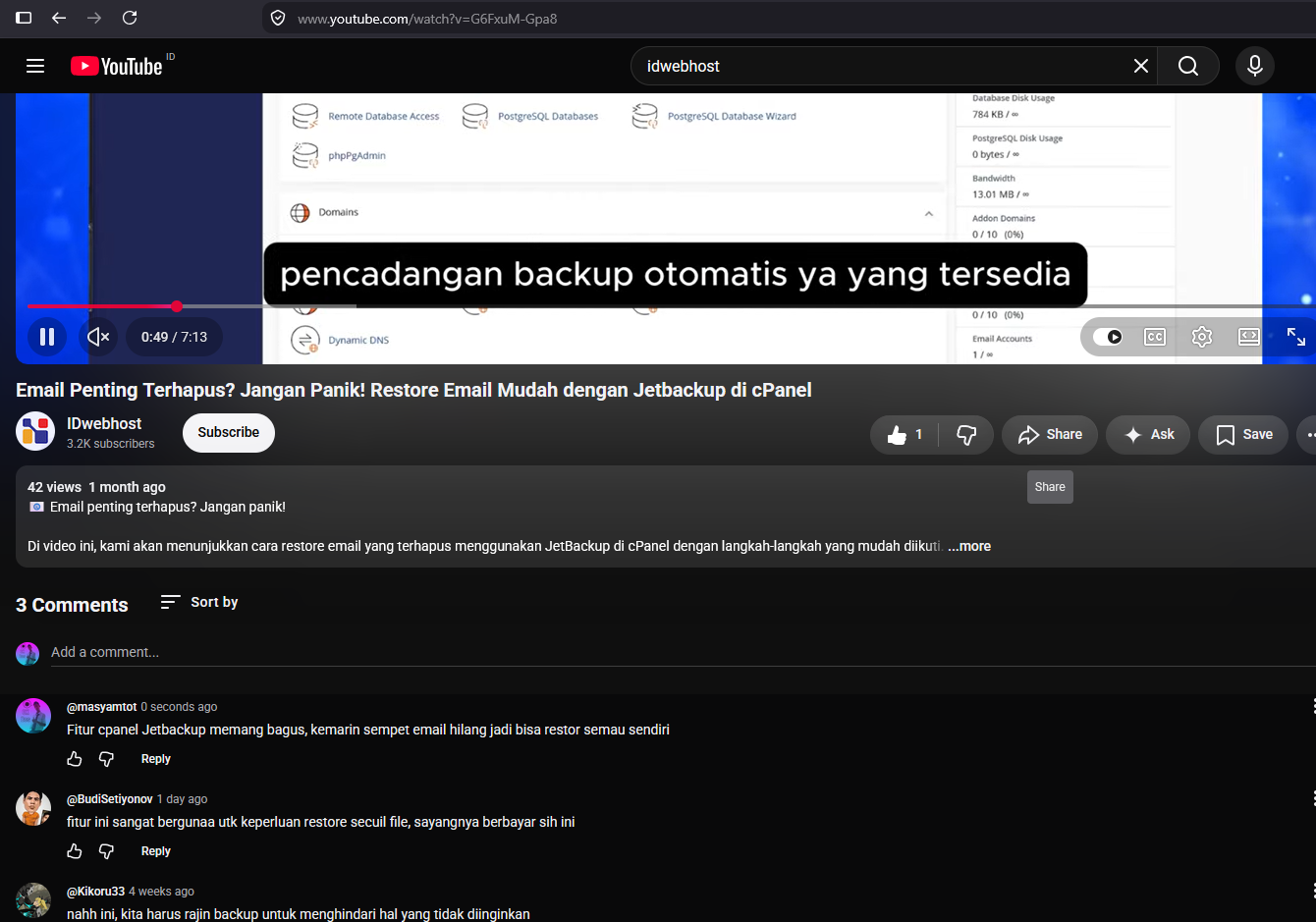Unmute the video sound
The image size is (1316, 922).
98,337
